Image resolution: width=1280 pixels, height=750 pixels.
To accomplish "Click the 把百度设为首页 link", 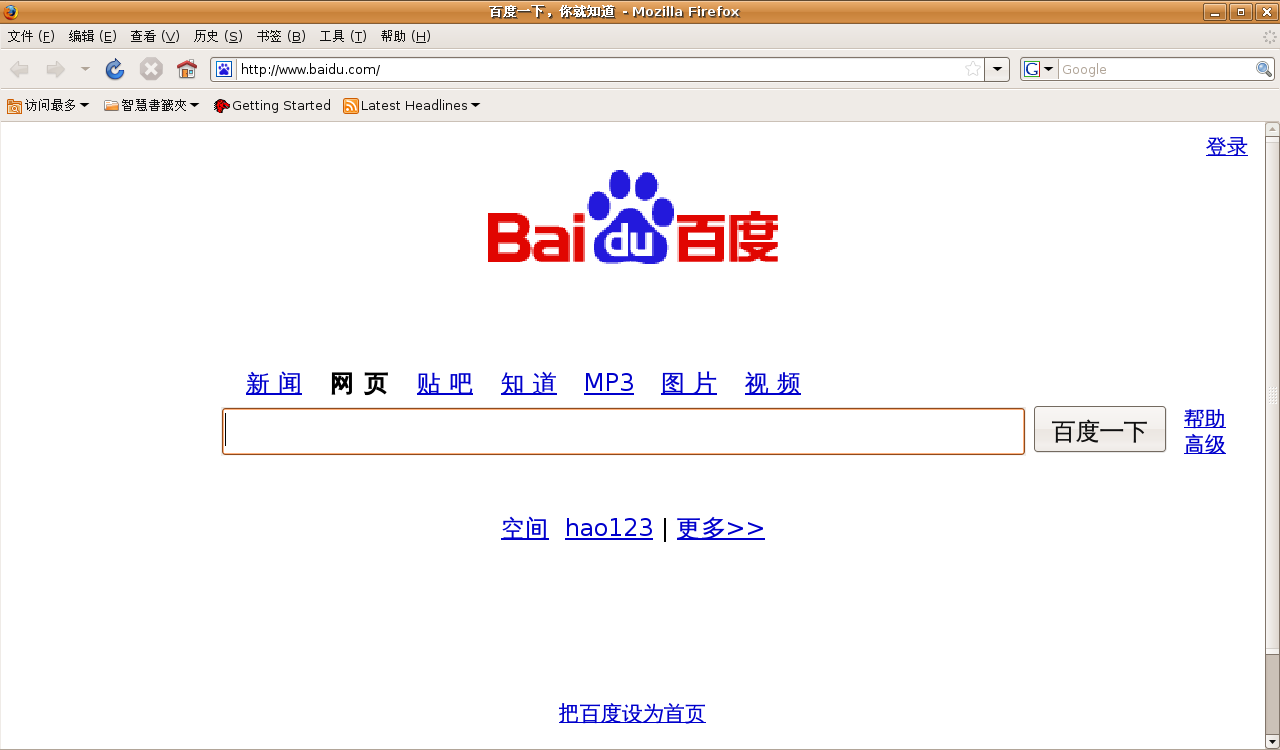I will click(632, 713).
